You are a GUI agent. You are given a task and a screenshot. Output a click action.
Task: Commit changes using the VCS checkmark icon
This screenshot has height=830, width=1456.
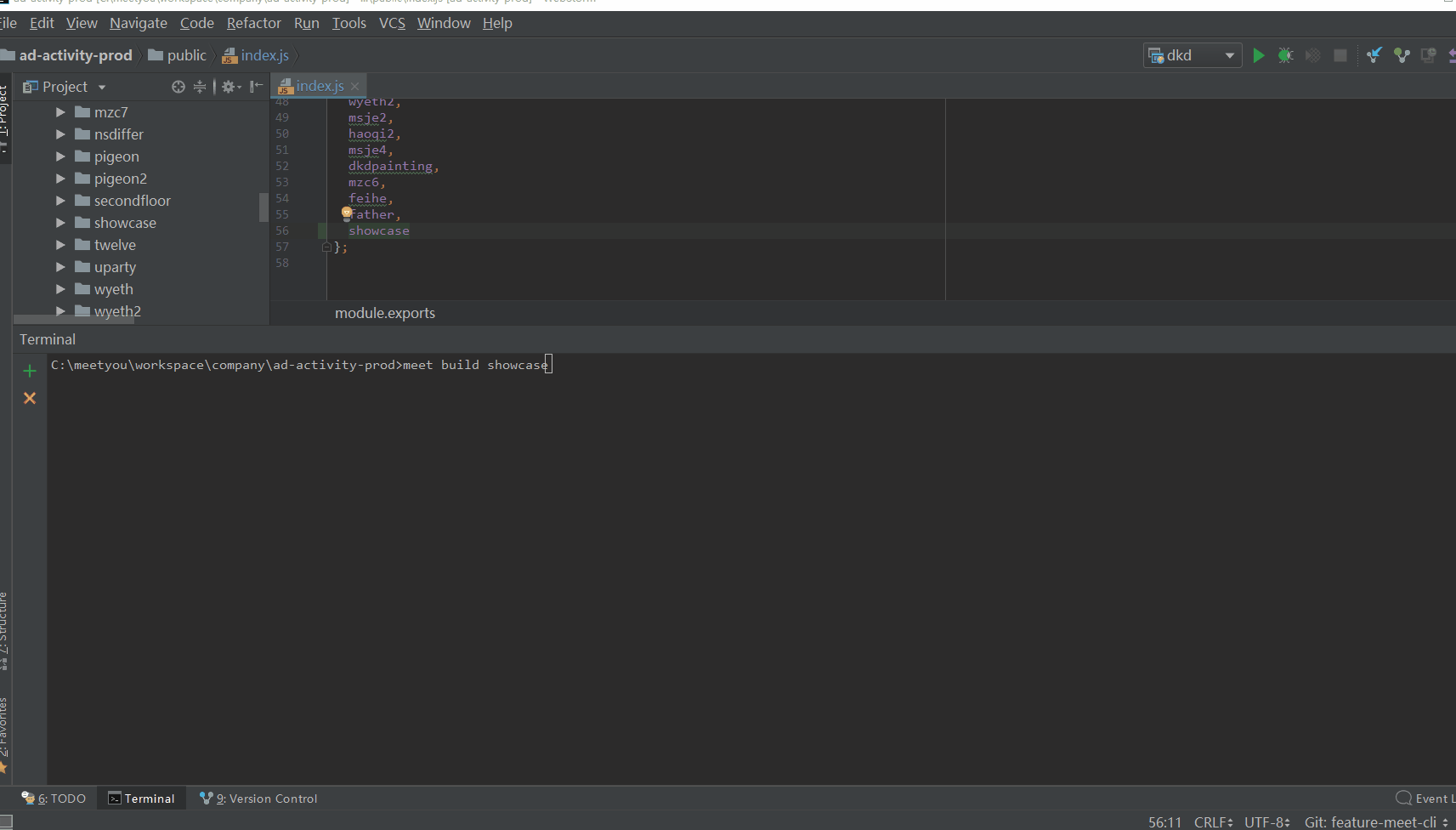coord(1402,55)
